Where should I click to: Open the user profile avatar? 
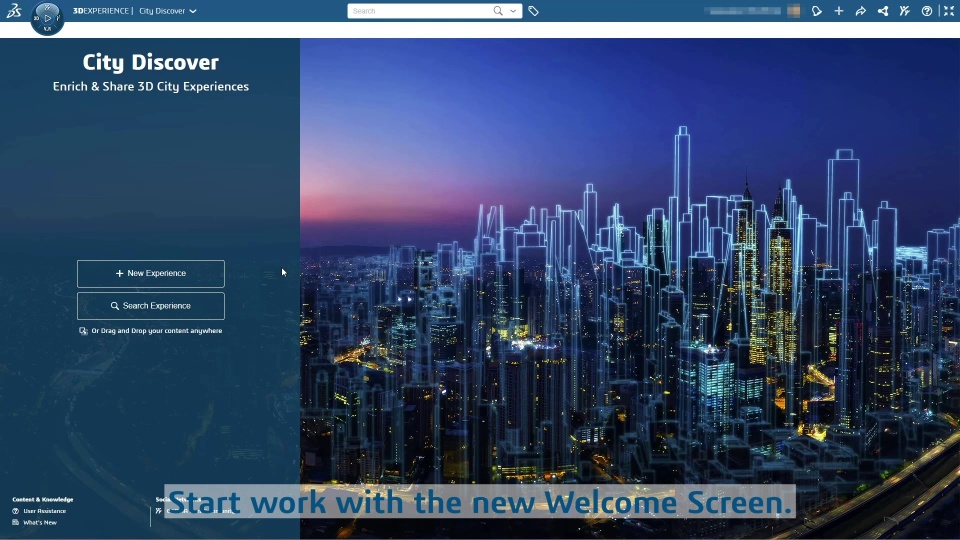click(793, 11)
